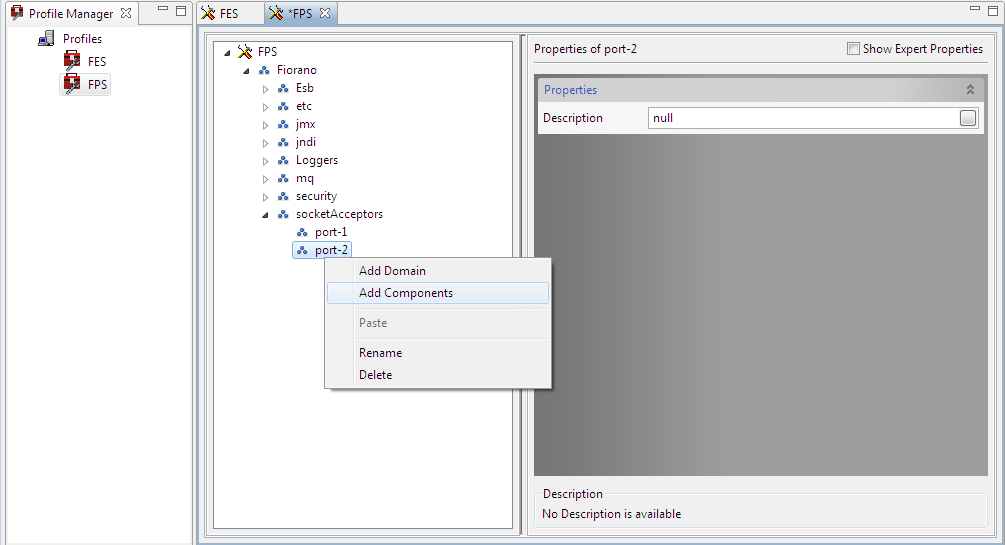Click the Description text field
Viewport: 1005px width, 545px height.
(x=800, y=118)
